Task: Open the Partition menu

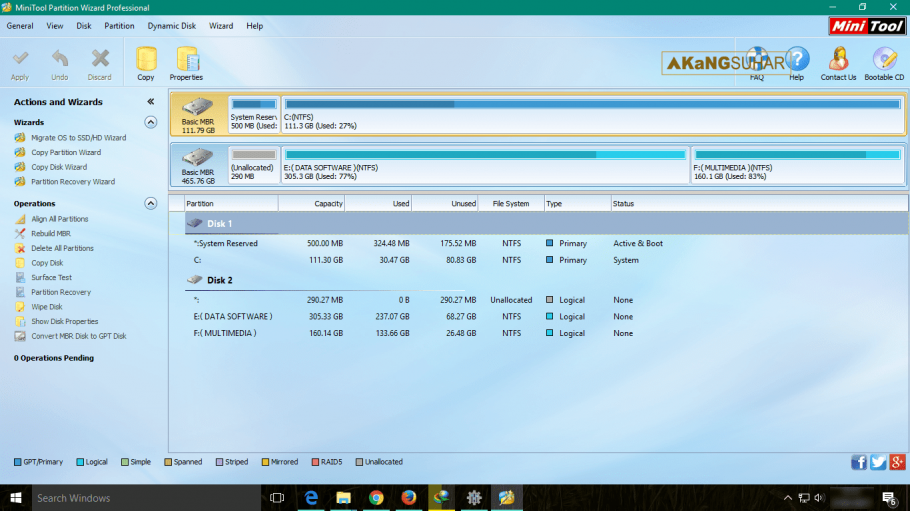Action: 119,26
